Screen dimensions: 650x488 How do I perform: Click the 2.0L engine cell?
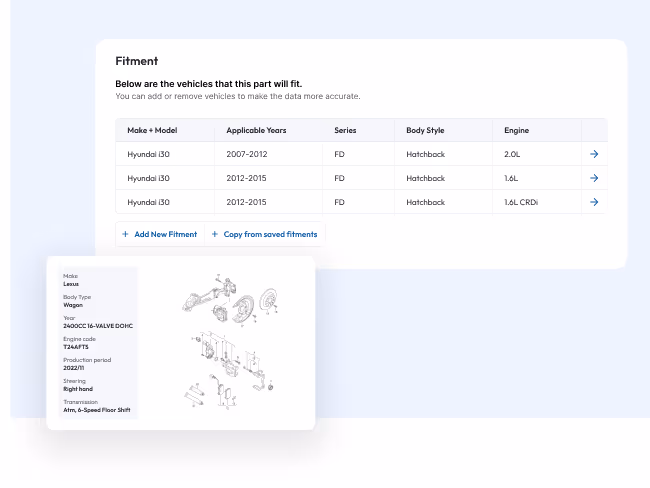click(x=512, y=154)
